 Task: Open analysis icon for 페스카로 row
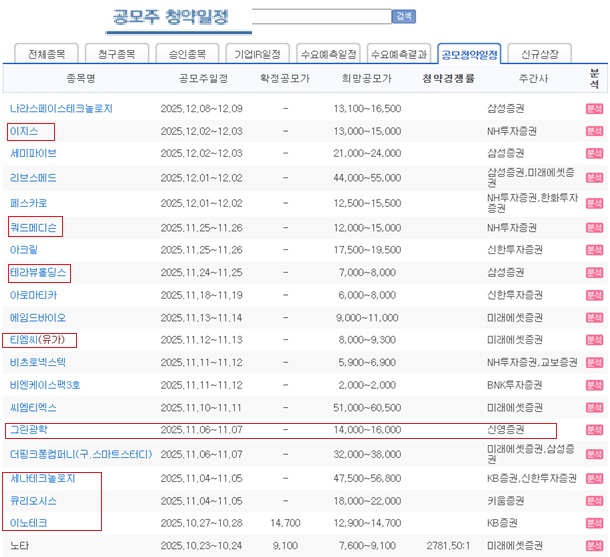point(594,203)
